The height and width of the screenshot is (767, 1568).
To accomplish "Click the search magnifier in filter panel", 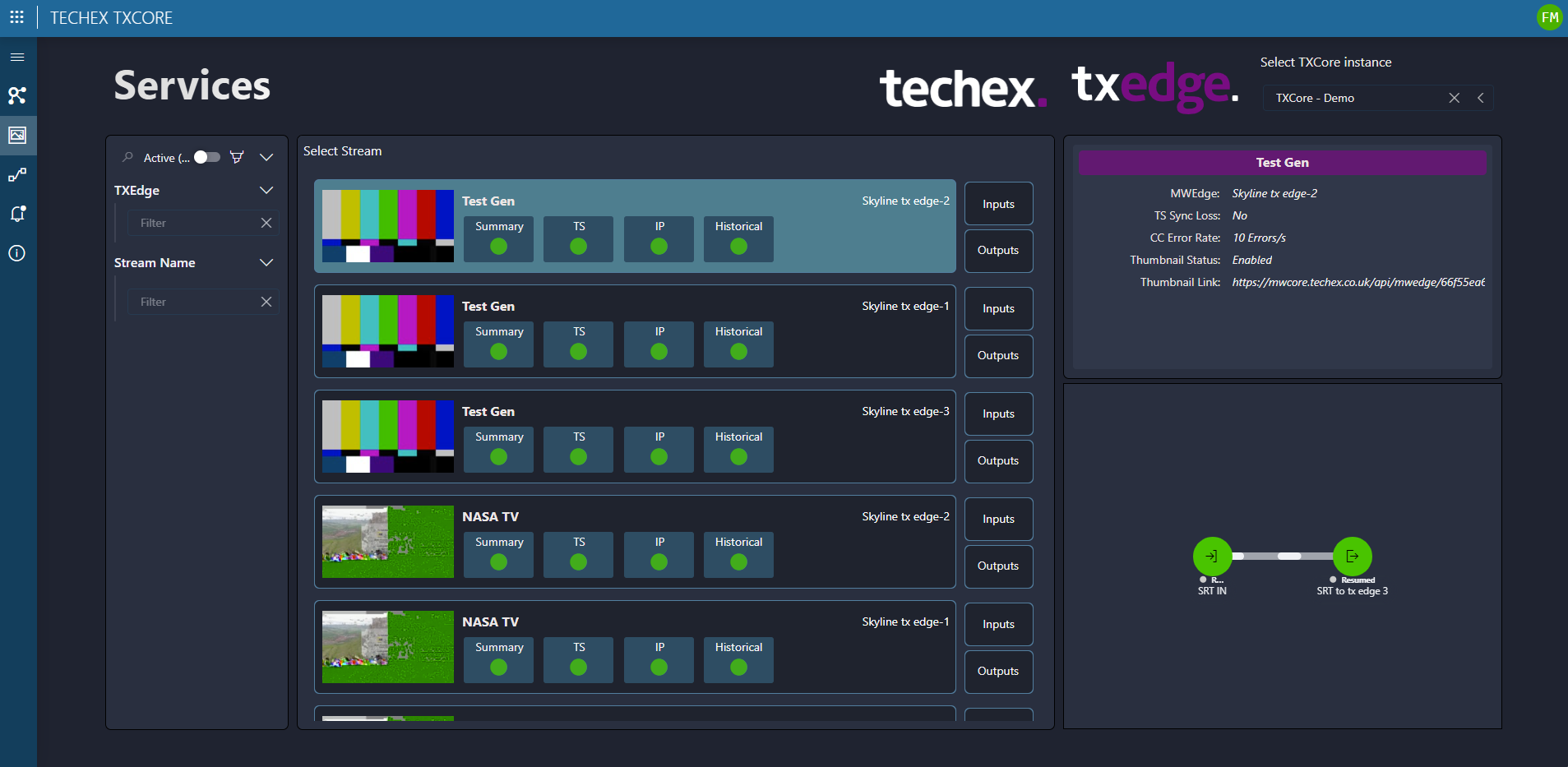I will [x=127, y=157].
